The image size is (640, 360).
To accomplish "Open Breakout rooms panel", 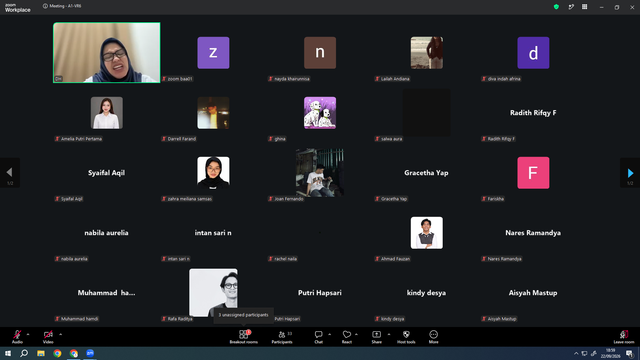I will click(244, 337).
